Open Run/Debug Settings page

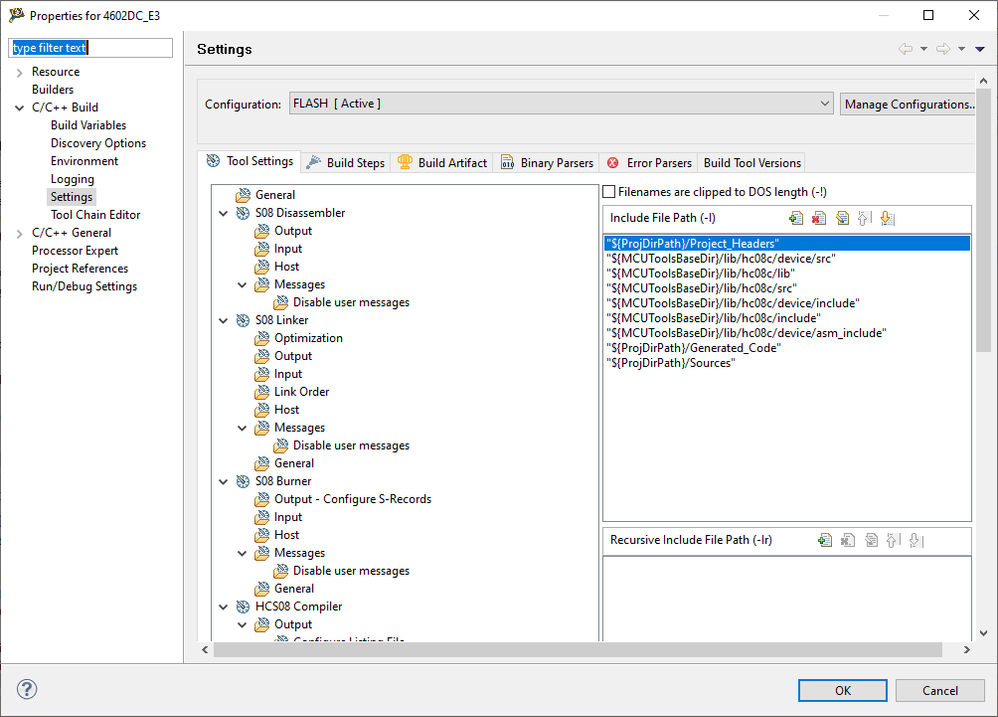click(x=85, y=286)
